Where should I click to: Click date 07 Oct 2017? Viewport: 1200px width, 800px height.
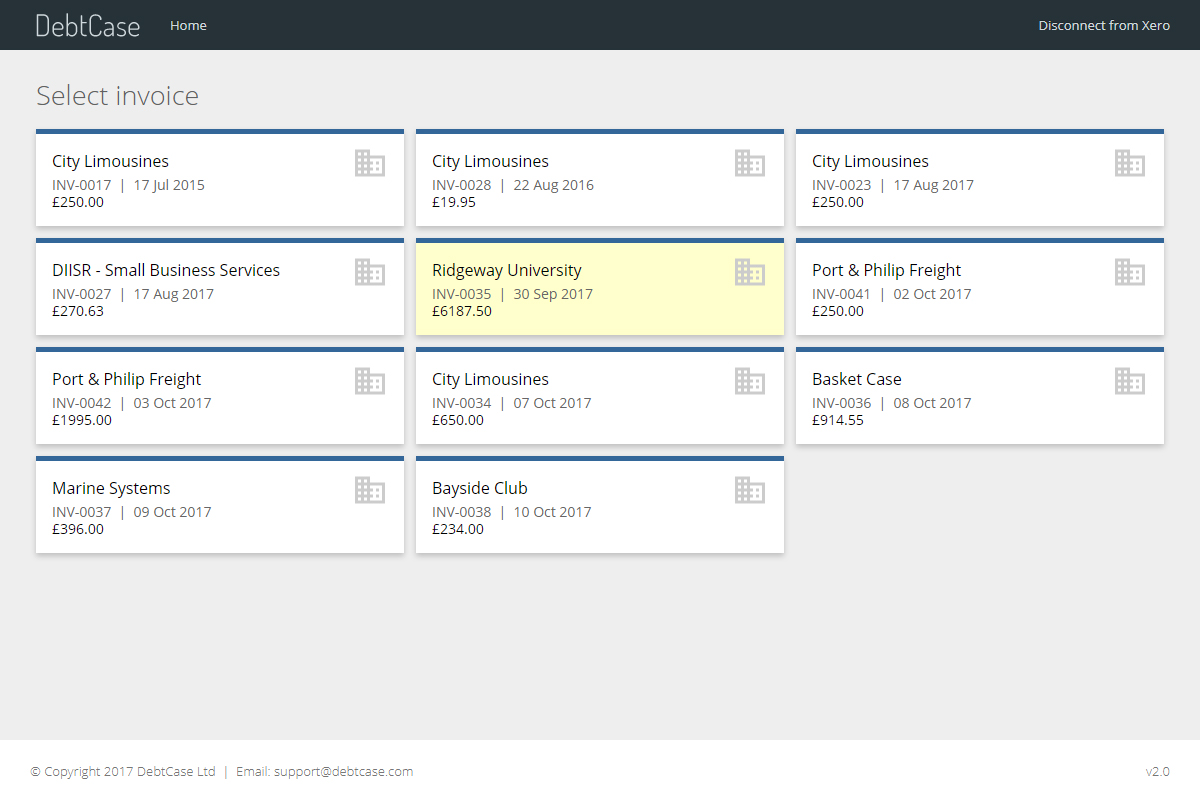click(x=553, y=403)
